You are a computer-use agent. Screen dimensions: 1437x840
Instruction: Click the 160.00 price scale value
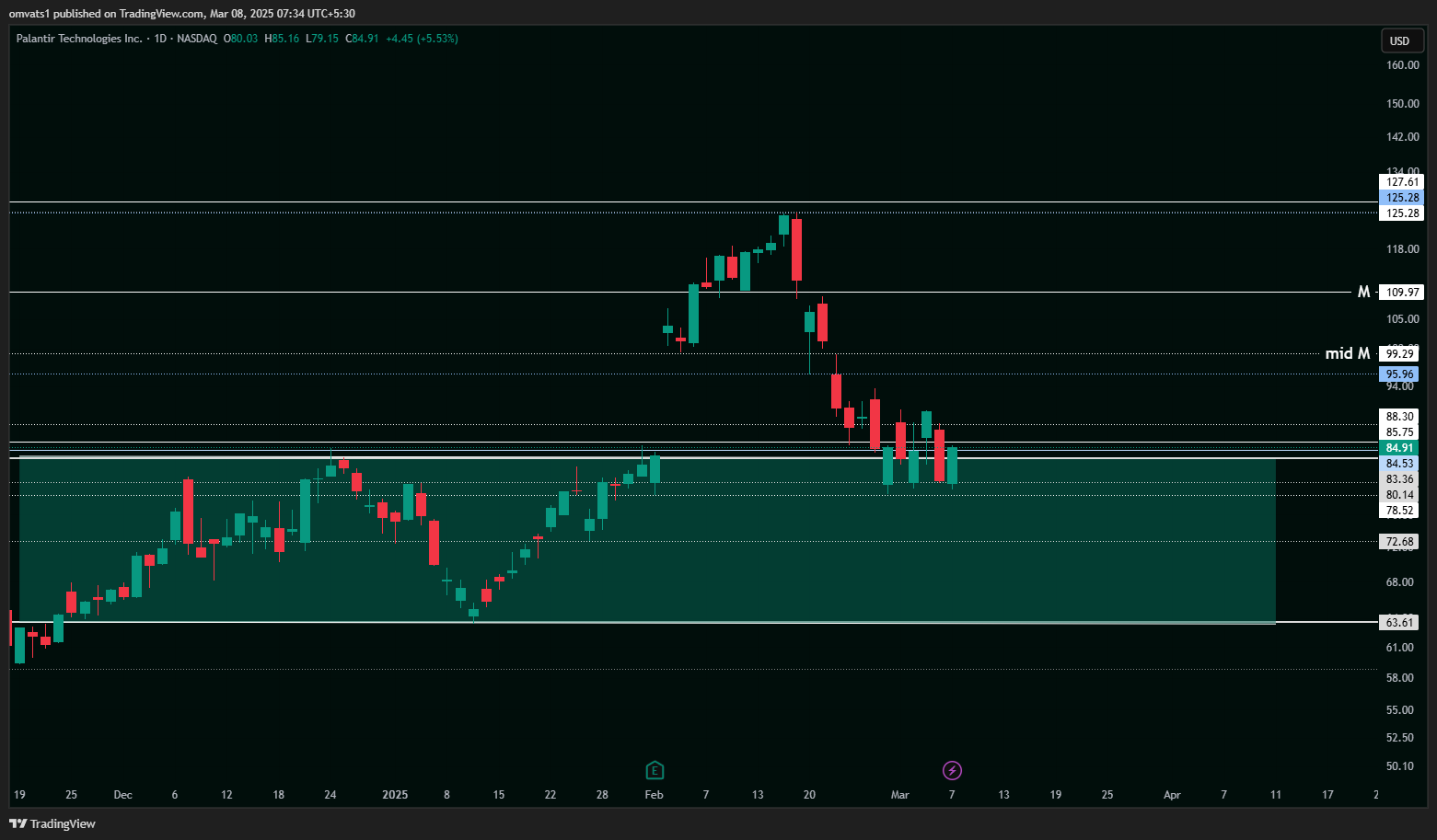click(x=1403, y=65)
